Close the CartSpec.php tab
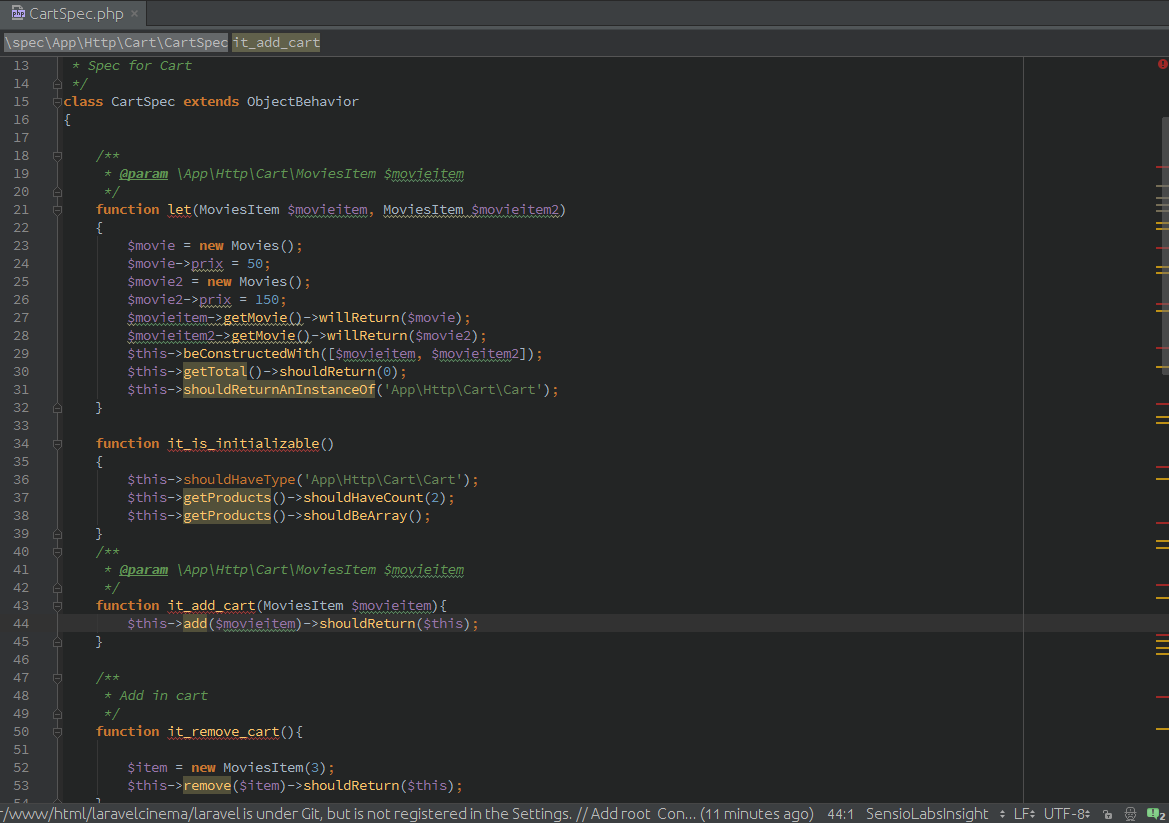1169x823 pixels. click(x=134, y=13)
